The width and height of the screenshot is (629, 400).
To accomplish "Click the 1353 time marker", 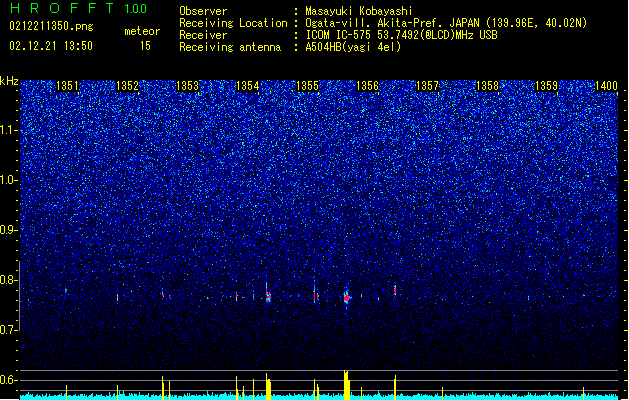I will (187, 86).
